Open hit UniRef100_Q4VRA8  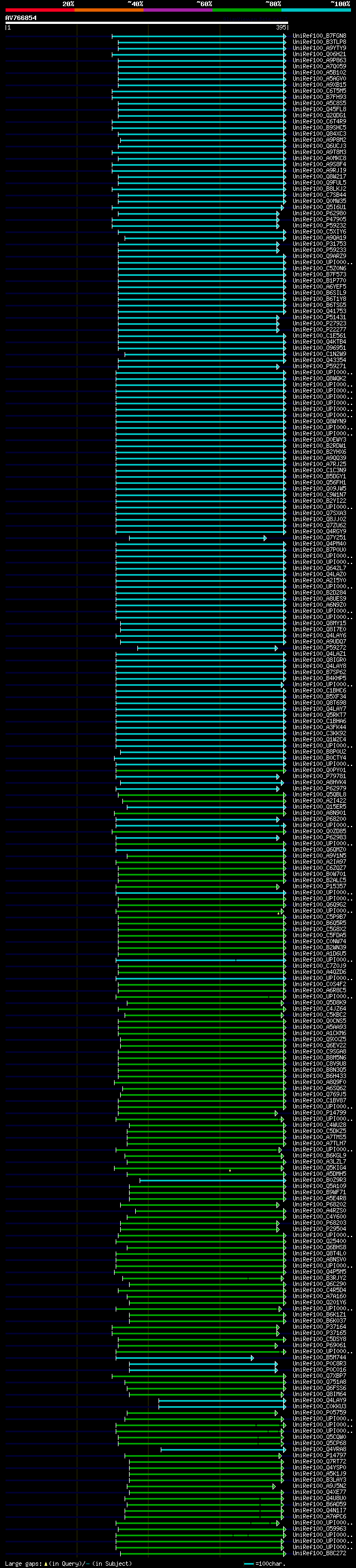(319, 1449)
